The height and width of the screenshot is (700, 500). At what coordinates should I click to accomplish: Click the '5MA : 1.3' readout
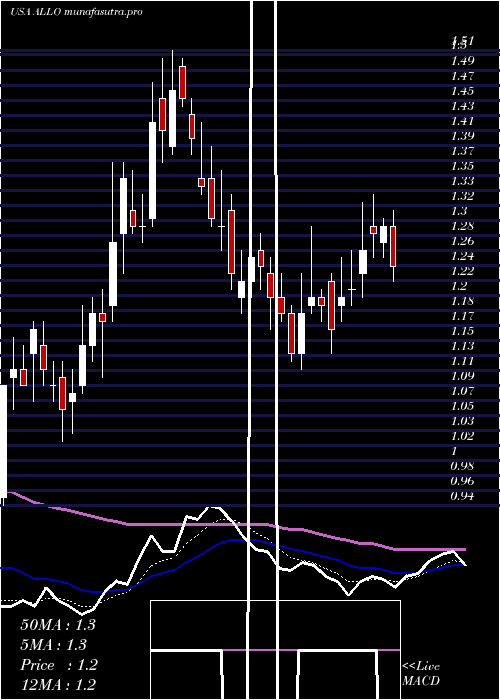(x=54, y=645)
